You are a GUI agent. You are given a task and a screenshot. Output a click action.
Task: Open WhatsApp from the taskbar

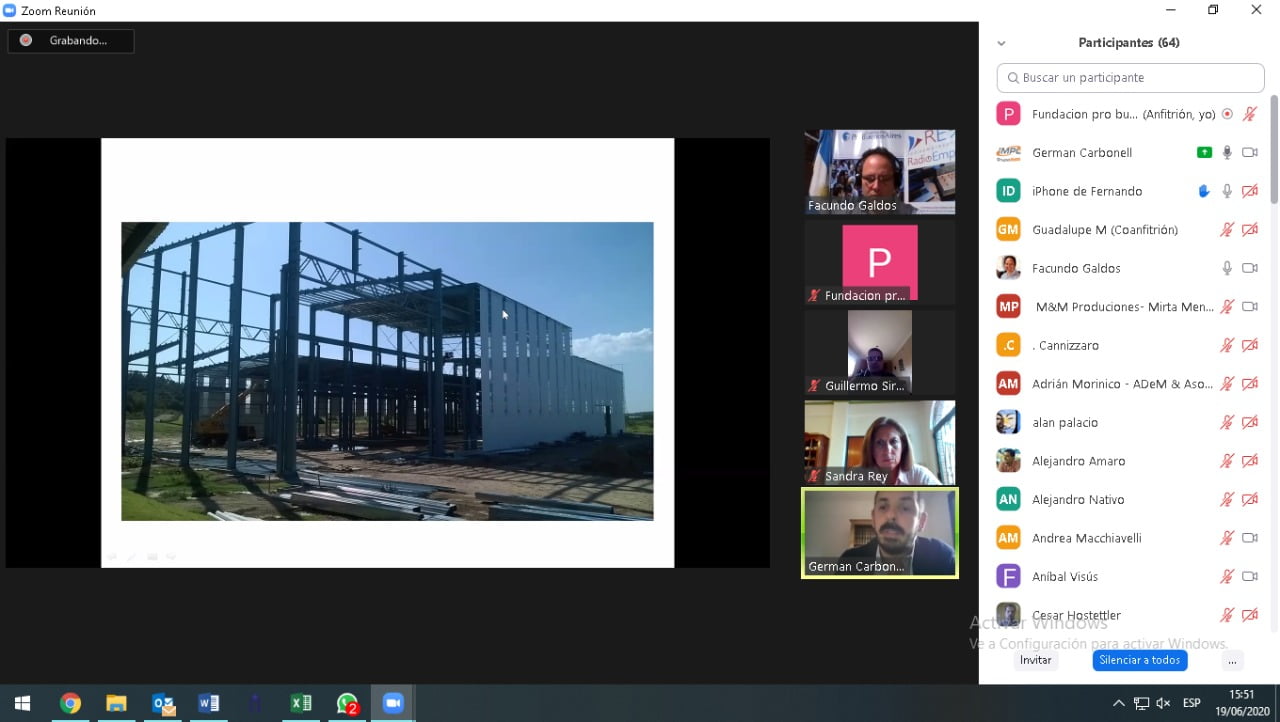(x=347, y=703)
